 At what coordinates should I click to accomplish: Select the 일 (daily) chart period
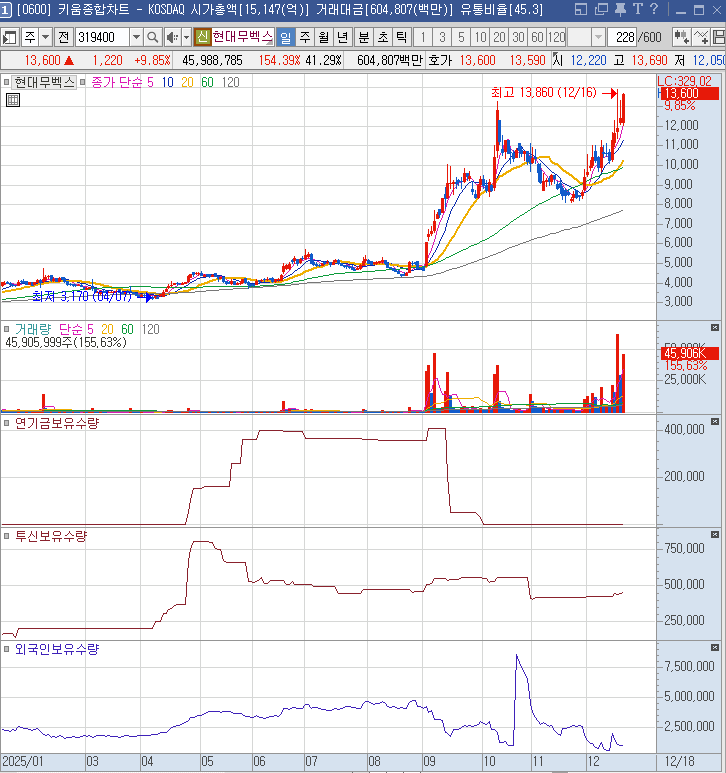click(x=286, y=37)
